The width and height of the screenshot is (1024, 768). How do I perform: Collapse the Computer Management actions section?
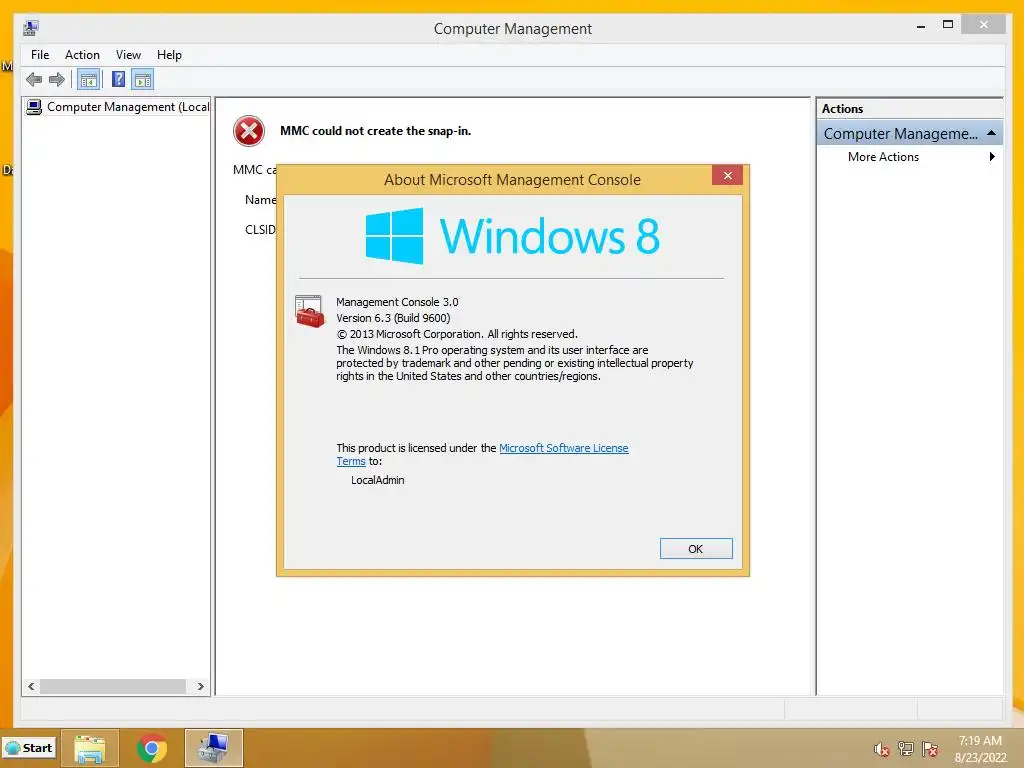coord(991,133)
